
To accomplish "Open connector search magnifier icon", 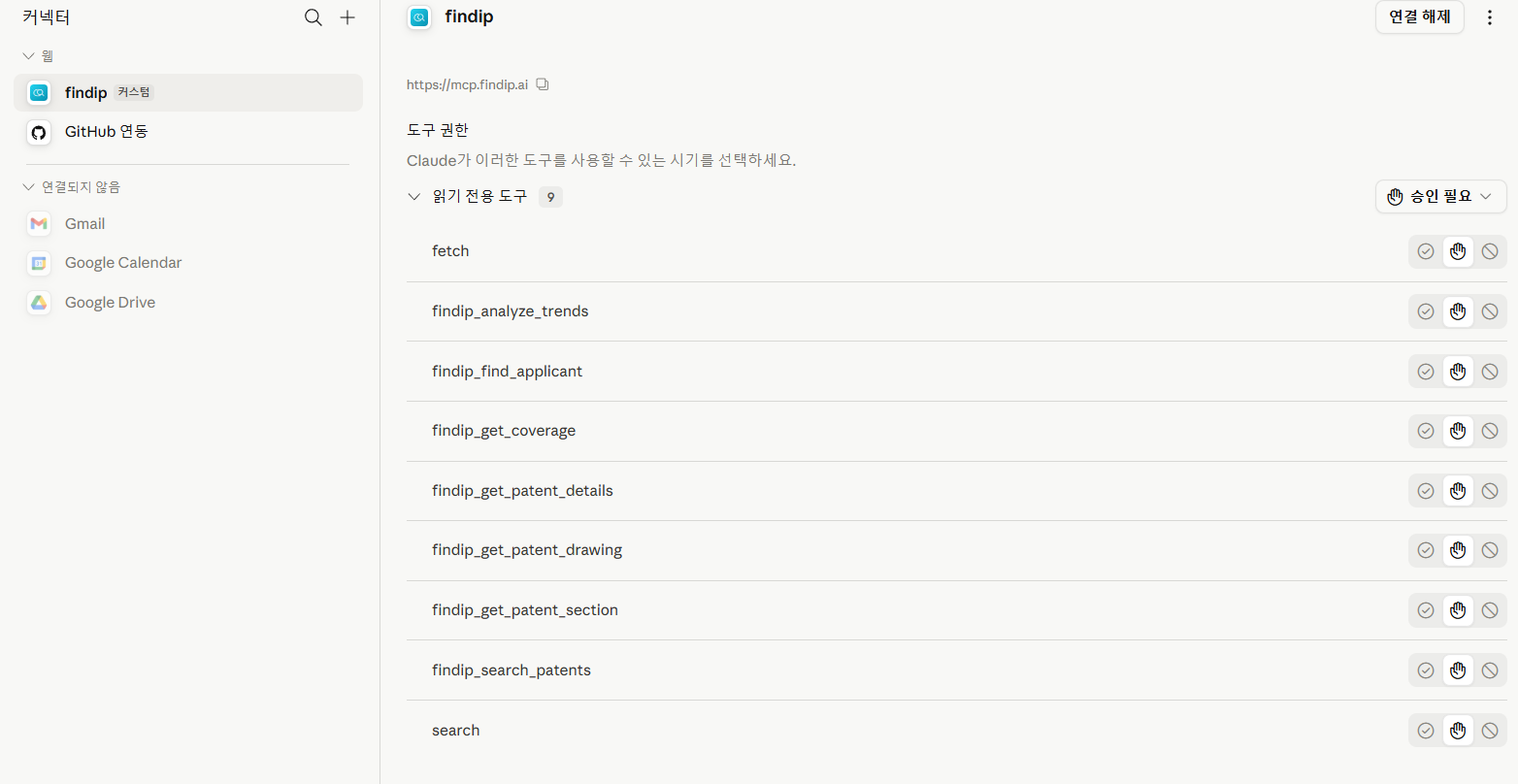I will tap(313, 17).
